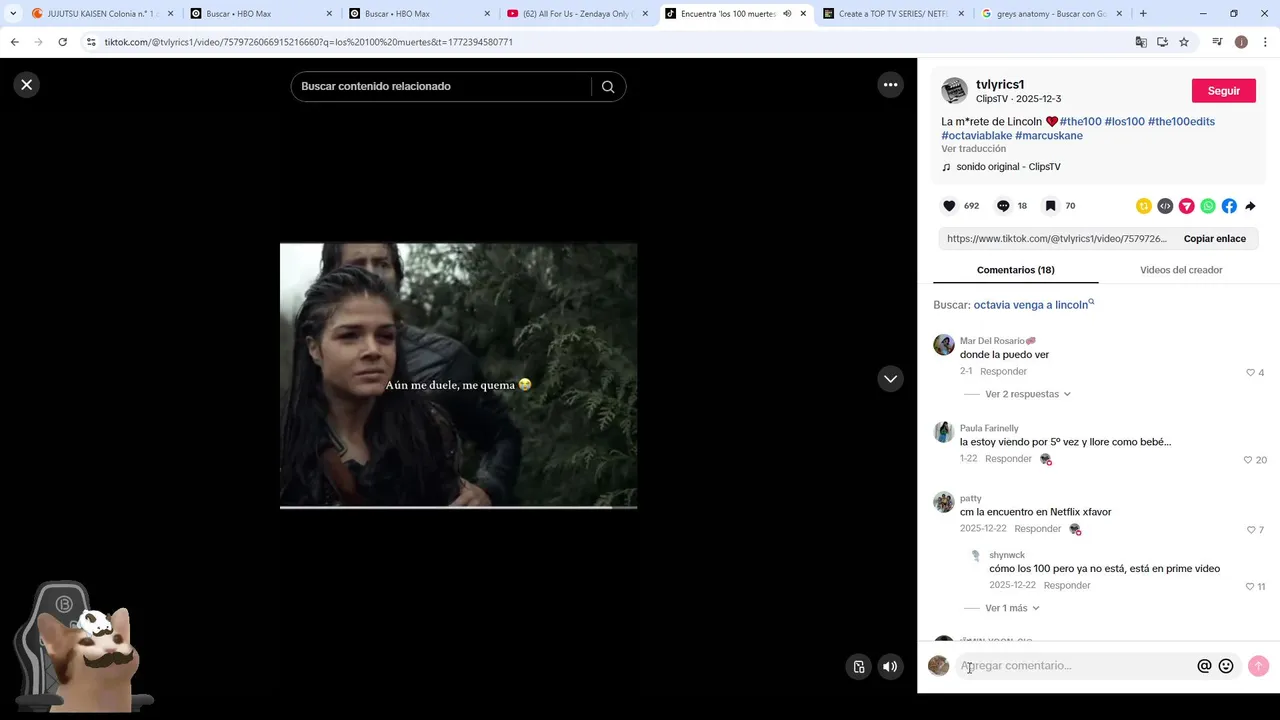
Task: Reply to Mar Del Rosario's comment
Action: (x=1003, y=372)
